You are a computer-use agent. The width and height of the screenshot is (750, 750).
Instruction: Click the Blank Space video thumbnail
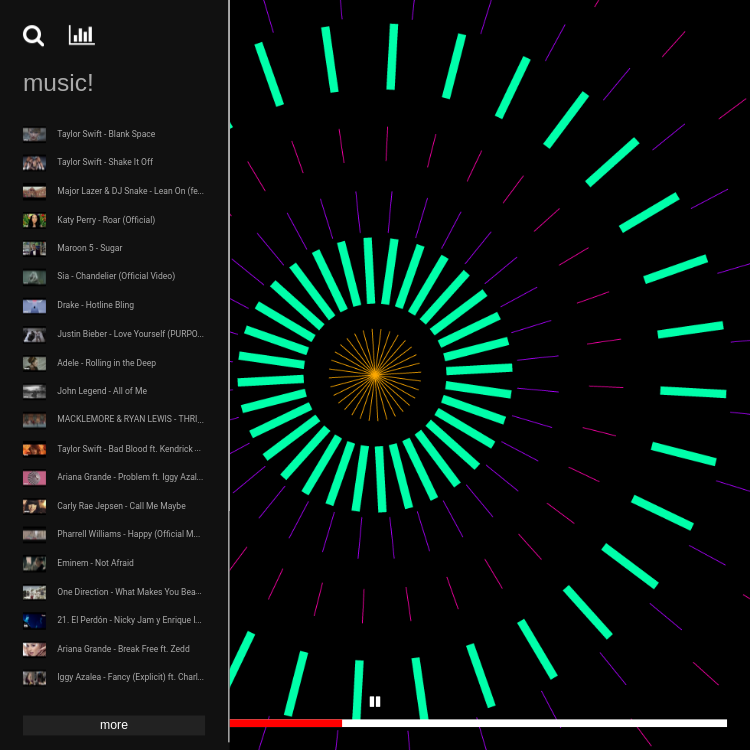click(34, 134)
